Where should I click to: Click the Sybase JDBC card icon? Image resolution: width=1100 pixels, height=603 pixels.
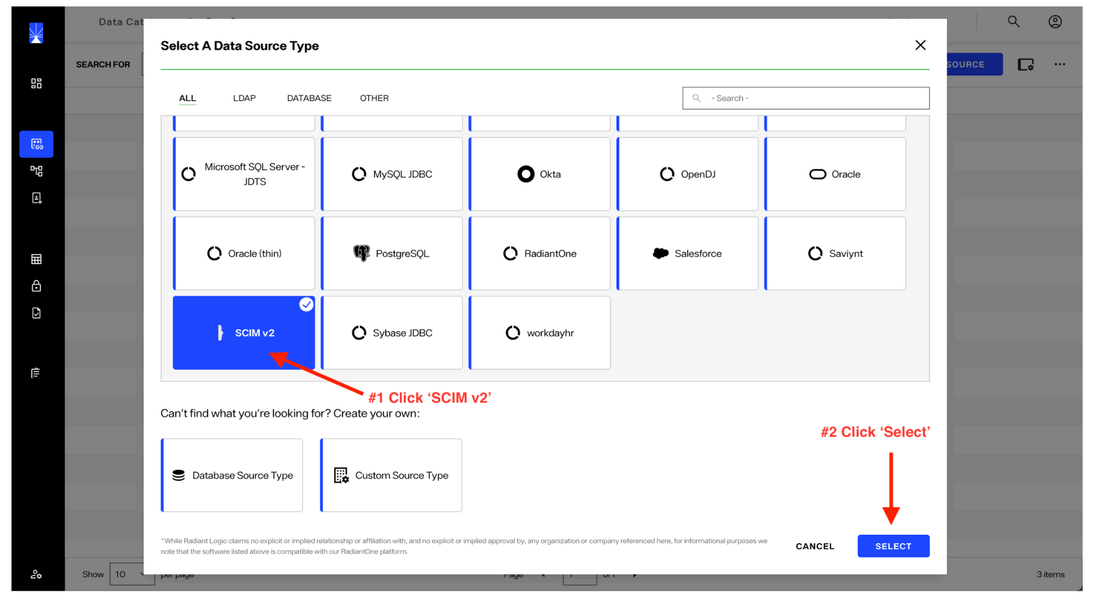tap(358, 332)
